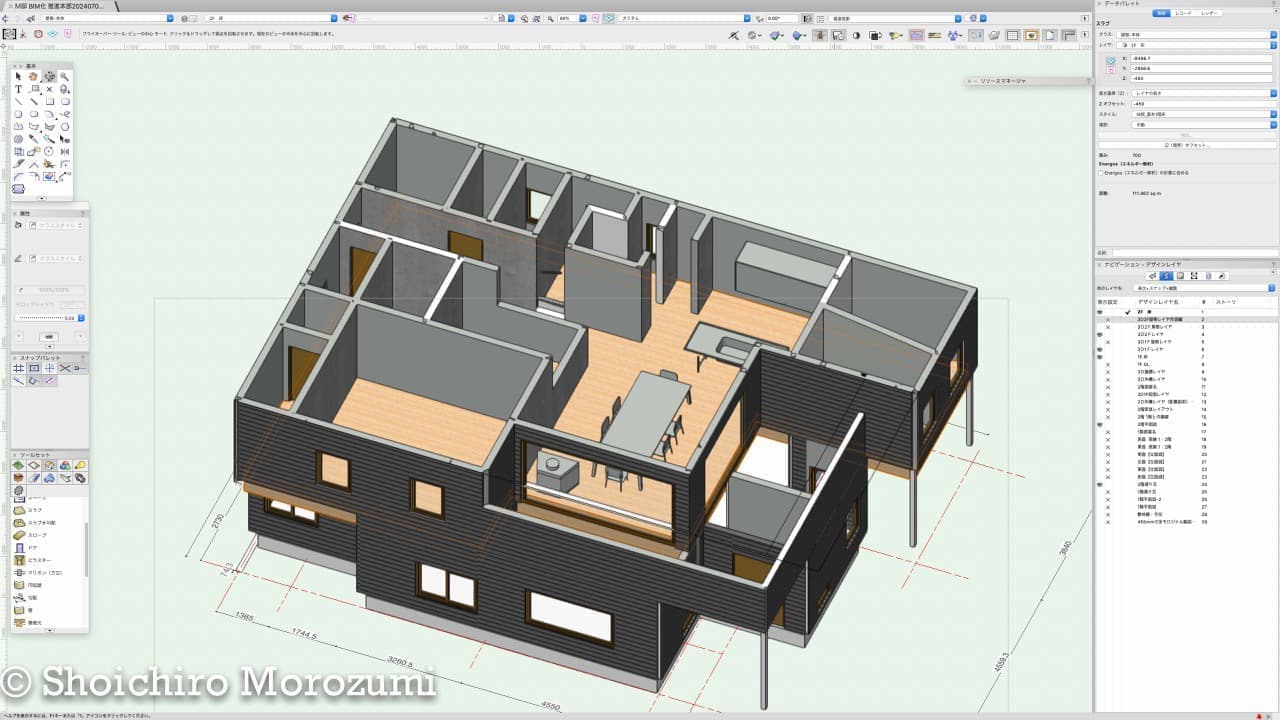Select the Zoom magnifier tool in Basic palette
Screen dimensions: 1280x720
pos(65,76)
